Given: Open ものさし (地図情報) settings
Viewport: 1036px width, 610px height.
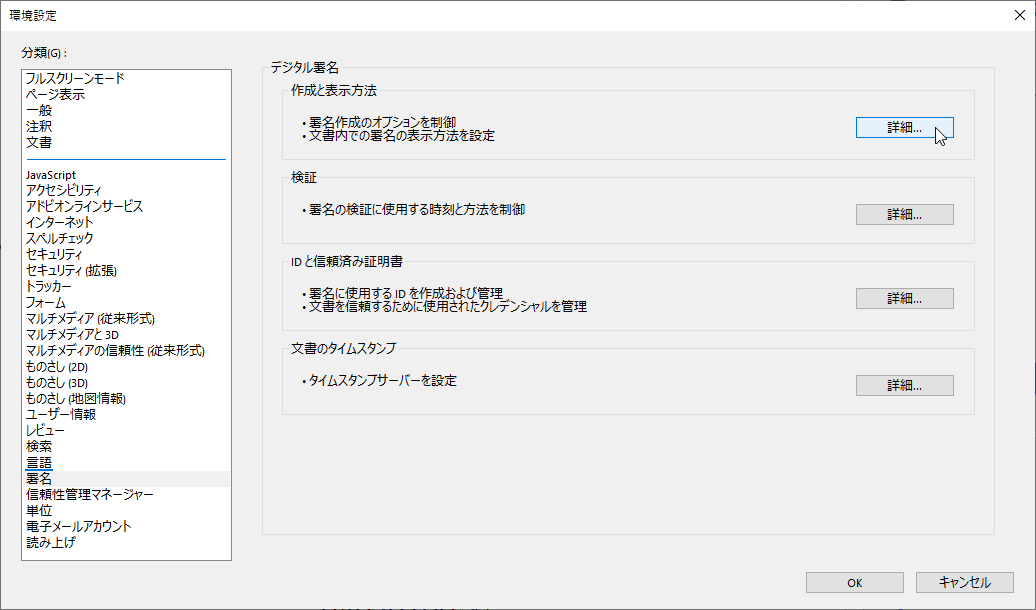Looking at the screenshot, I should (76, 398).
